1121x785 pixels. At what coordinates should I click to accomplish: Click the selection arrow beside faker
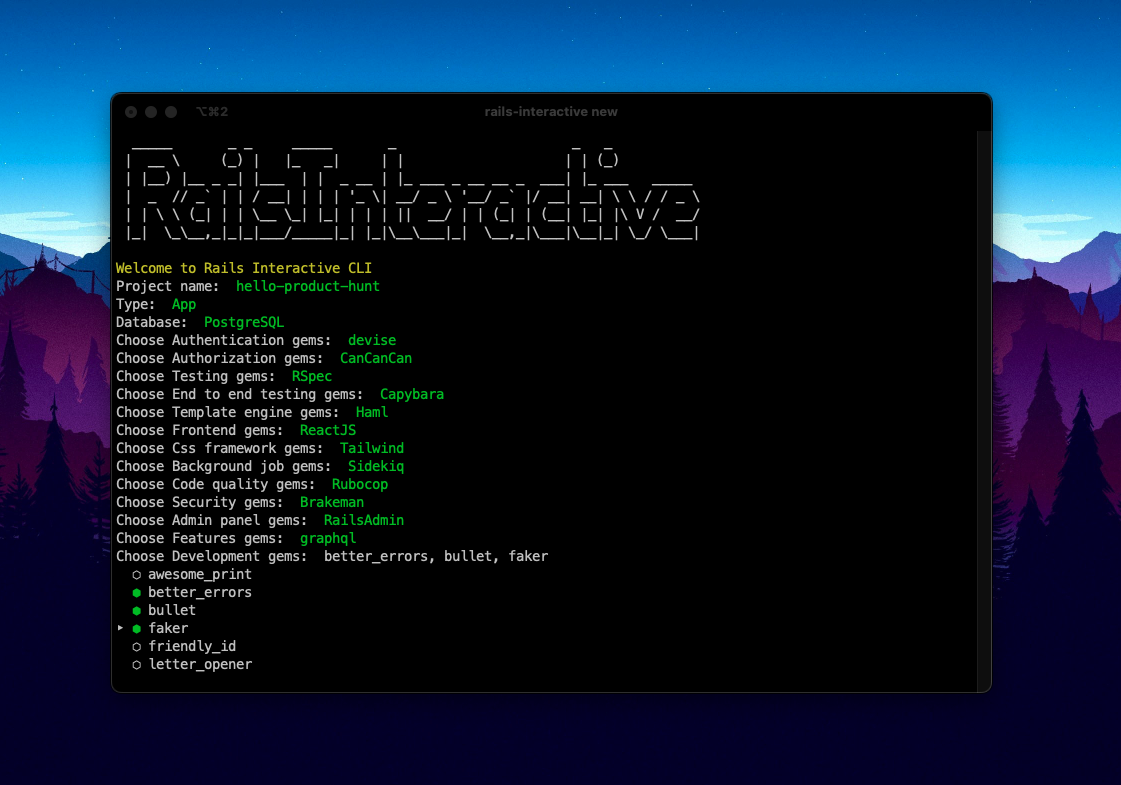click(121, 628)
